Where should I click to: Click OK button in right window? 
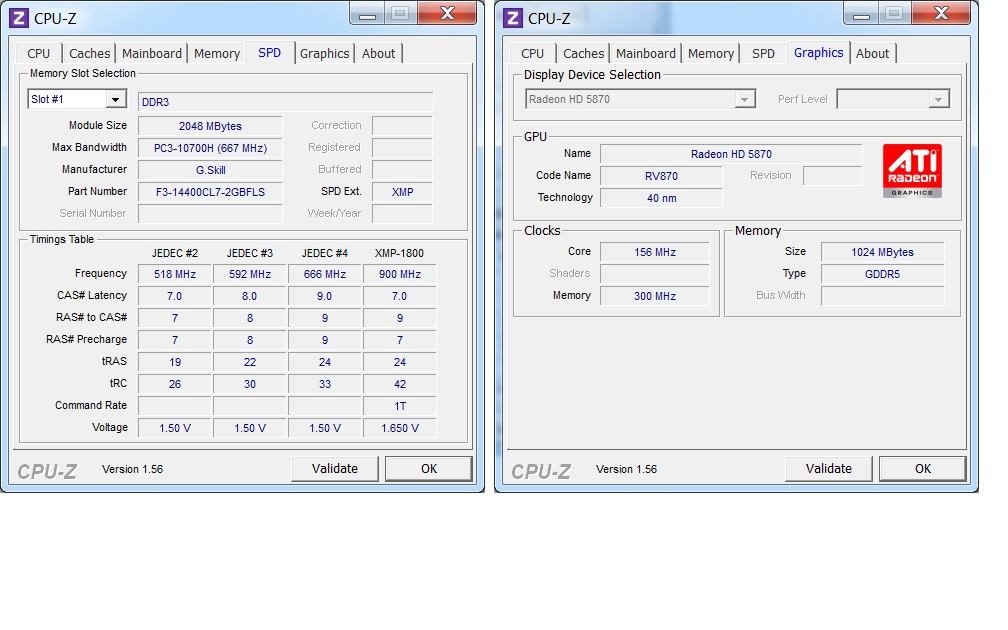pyautogui.click(x=922, y=469)
